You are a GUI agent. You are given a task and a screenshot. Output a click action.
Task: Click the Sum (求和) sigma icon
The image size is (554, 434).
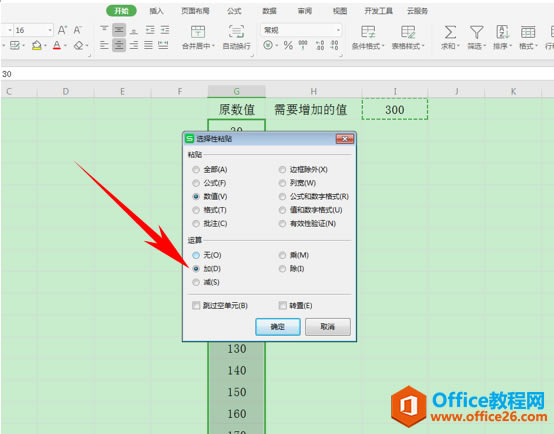click(x=450, y=32)
